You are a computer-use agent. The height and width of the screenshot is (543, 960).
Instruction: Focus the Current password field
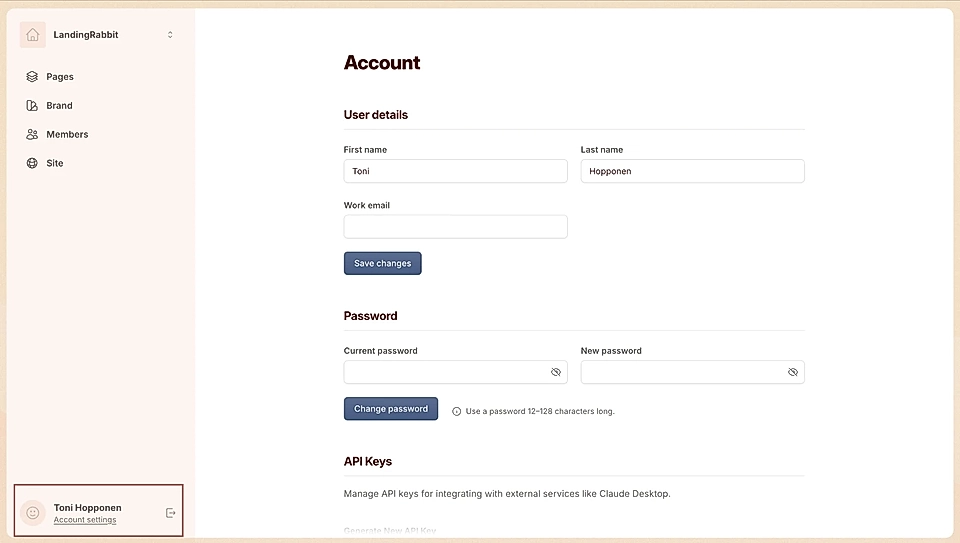click(456, 372)
